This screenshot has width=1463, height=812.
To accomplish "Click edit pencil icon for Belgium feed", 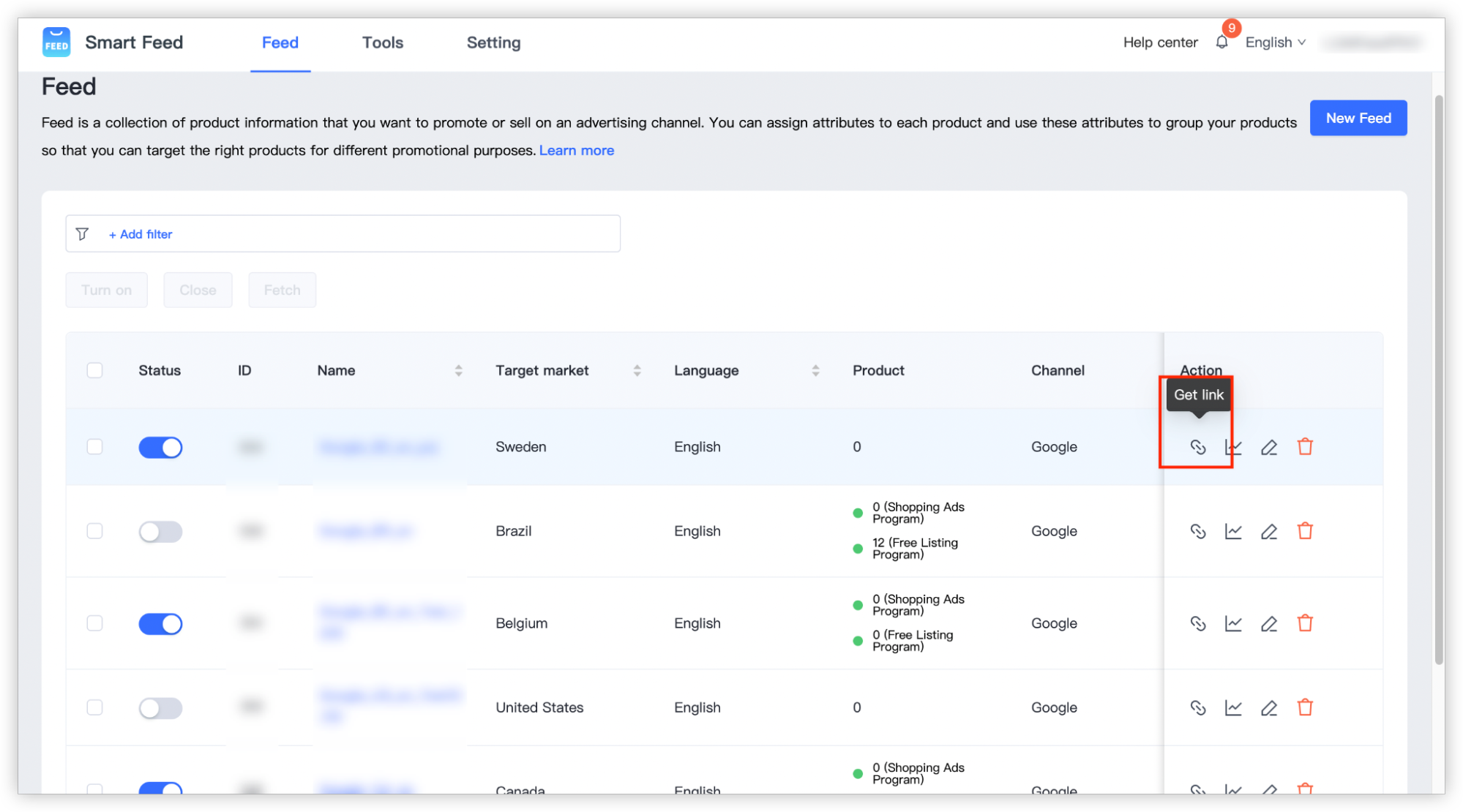I will (1269, 623).
